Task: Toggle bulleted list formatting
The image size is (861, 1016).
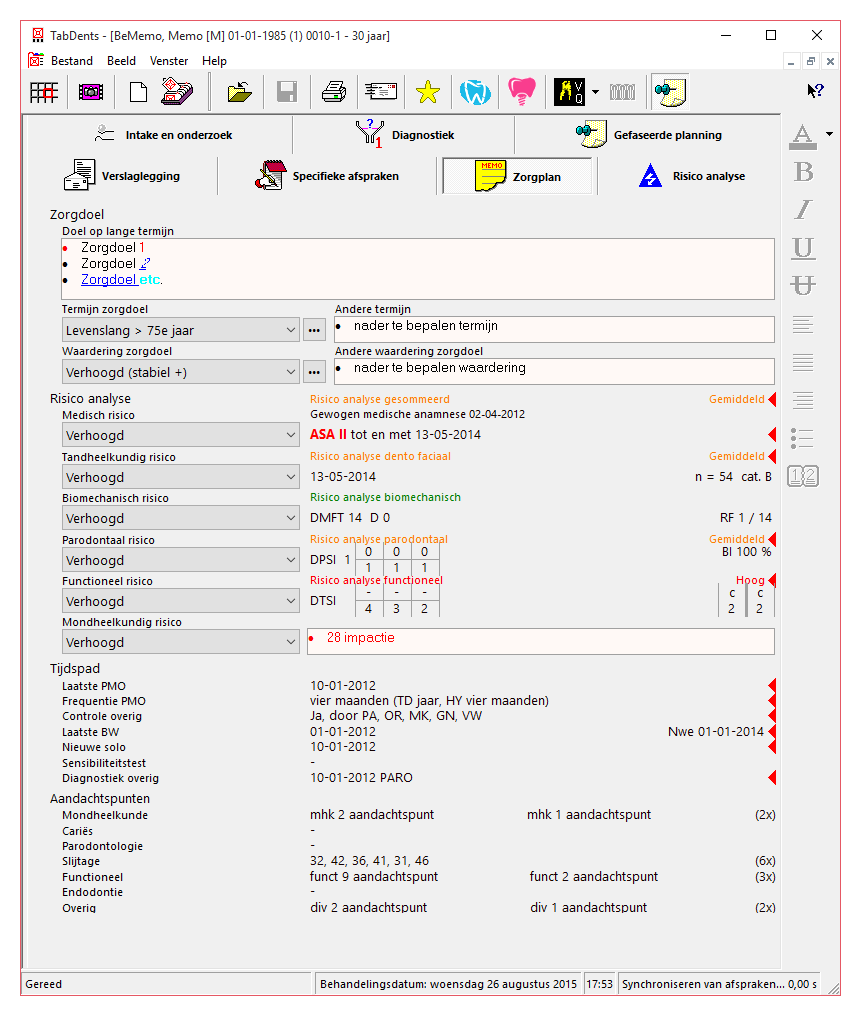Action: tap(803, 438)
